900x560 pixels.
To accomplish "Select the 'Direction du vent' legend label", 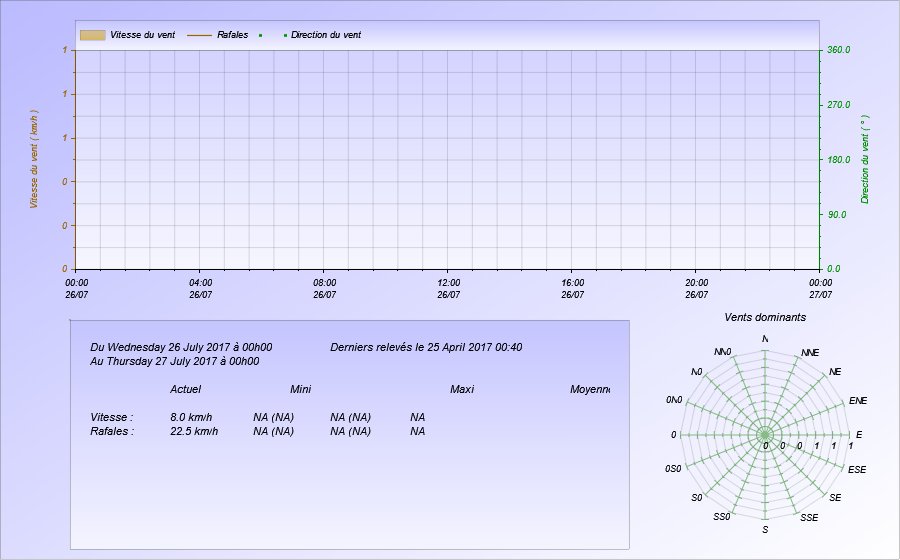I will (326, 35).
